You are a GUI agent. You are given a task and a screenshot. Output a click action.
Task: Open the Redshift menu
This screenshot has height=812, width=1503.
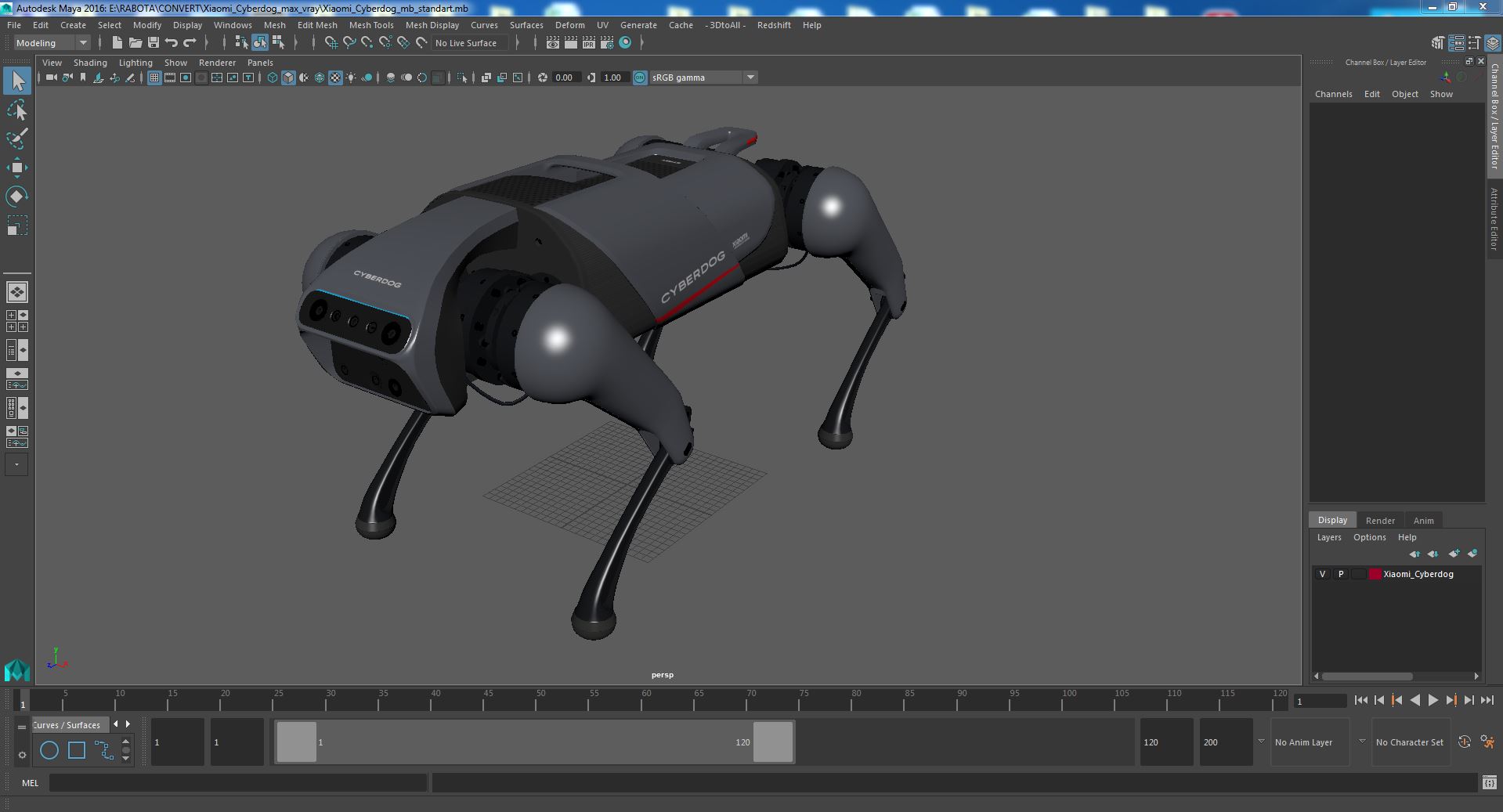pos(774,25)
